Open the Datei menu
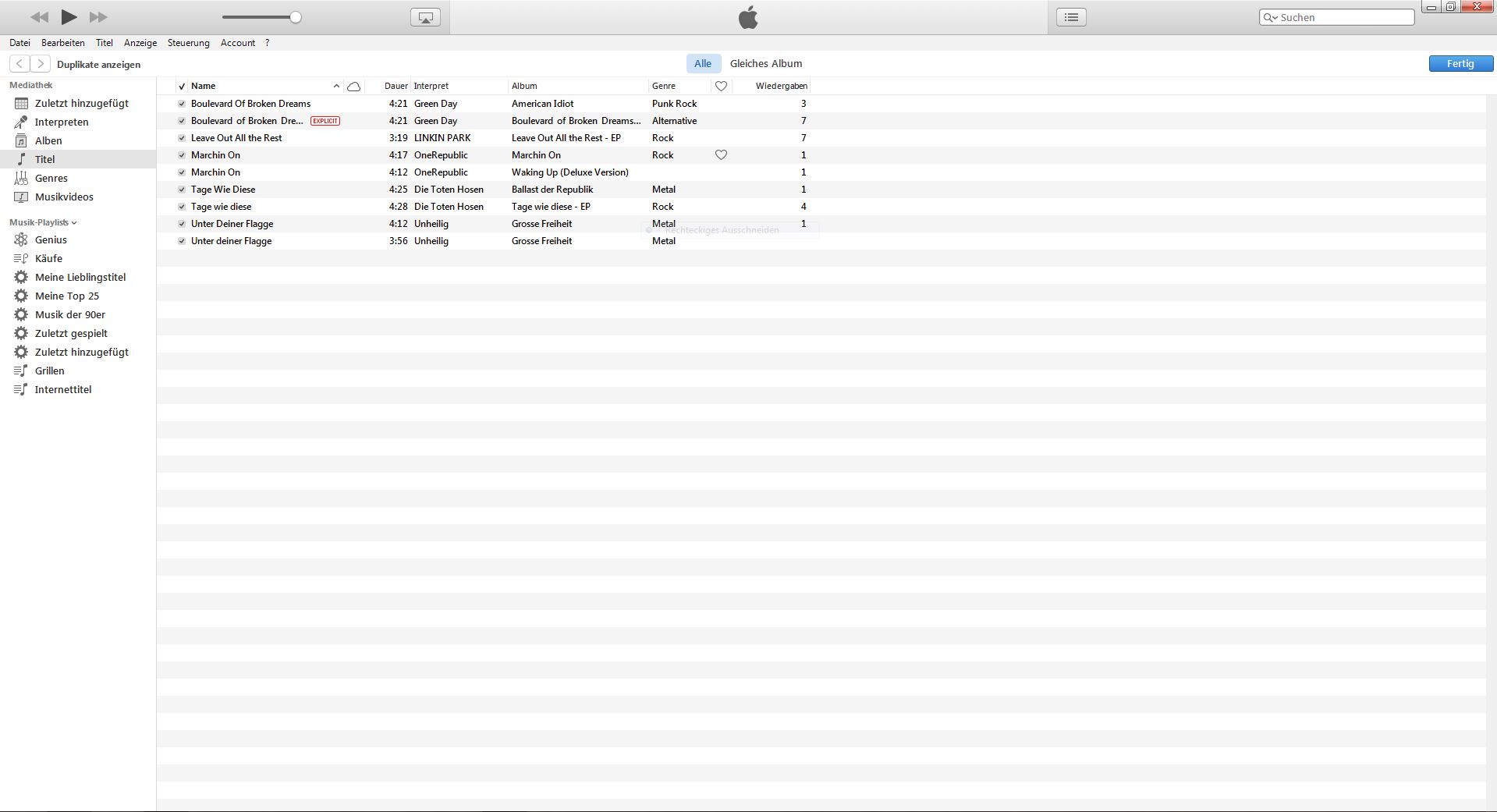 point(20,43)
